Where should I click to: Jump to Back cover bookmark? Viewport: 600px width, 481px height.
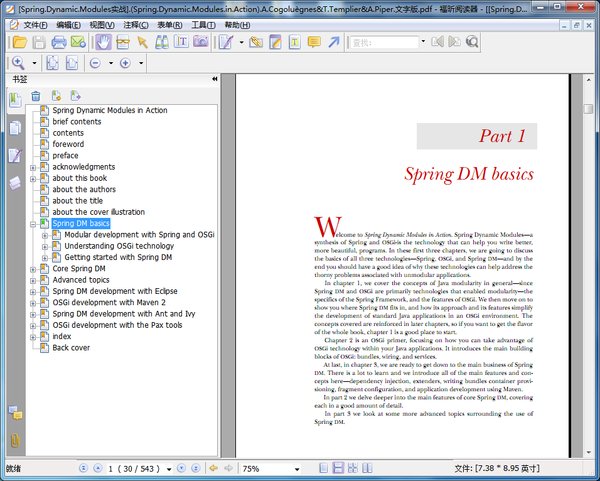[x=71, y=348]
